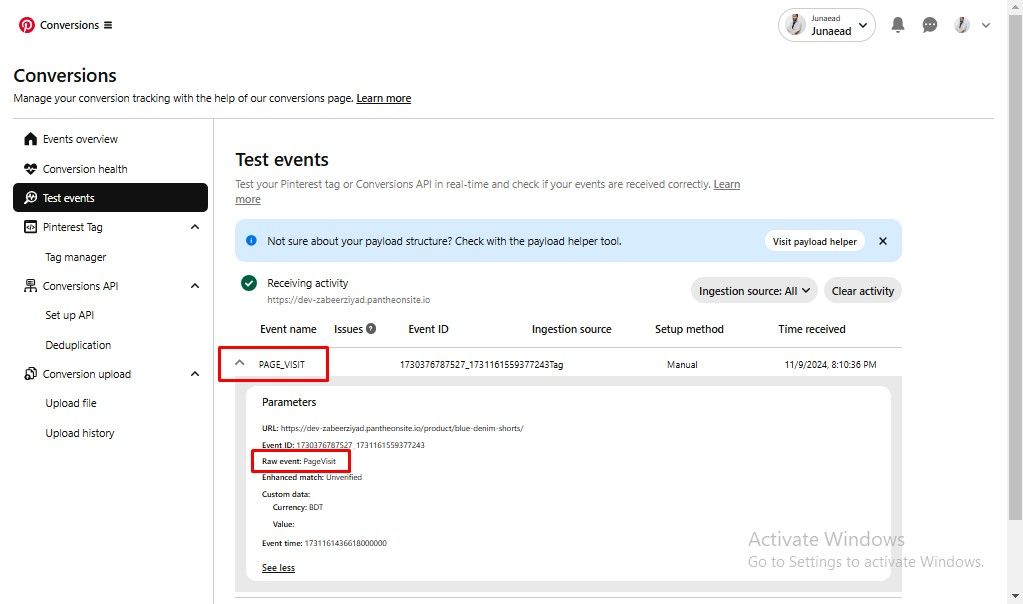
Task: Click the green Receiving activity checkmark icon
Action: (249, 283)
